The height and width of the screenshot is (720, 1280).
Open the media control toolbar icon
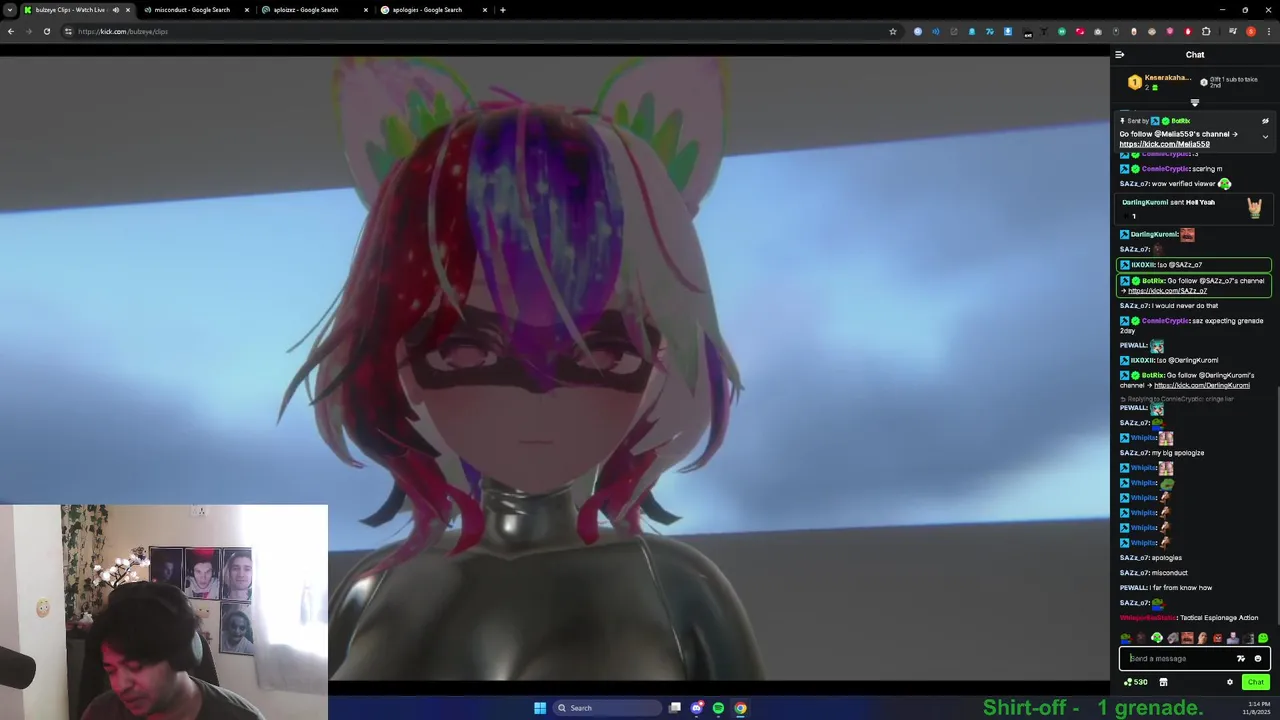(1233, 31)
